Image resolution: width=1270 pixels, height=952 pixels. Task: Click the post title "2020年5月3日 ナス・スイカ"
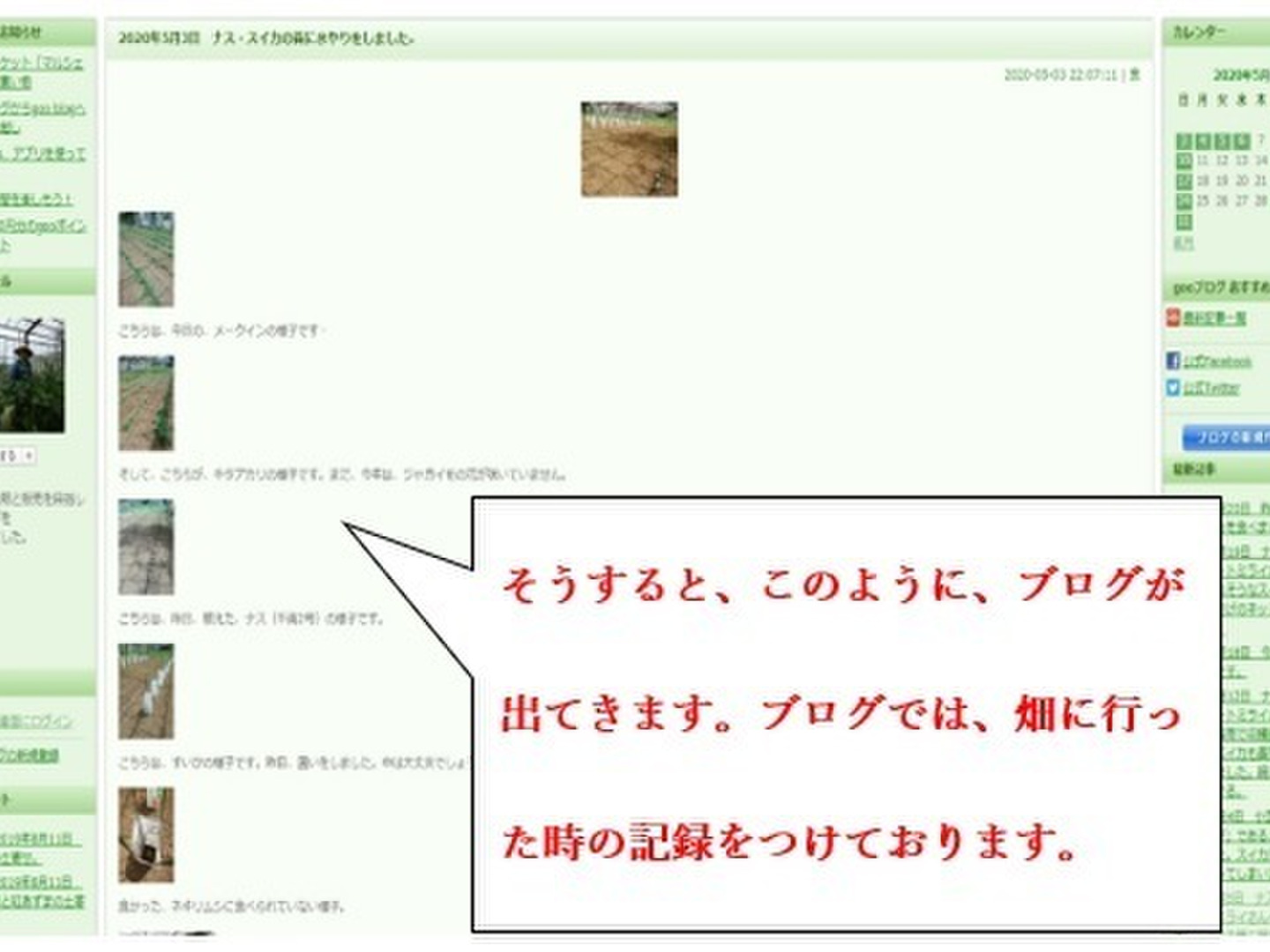(265, 38)
